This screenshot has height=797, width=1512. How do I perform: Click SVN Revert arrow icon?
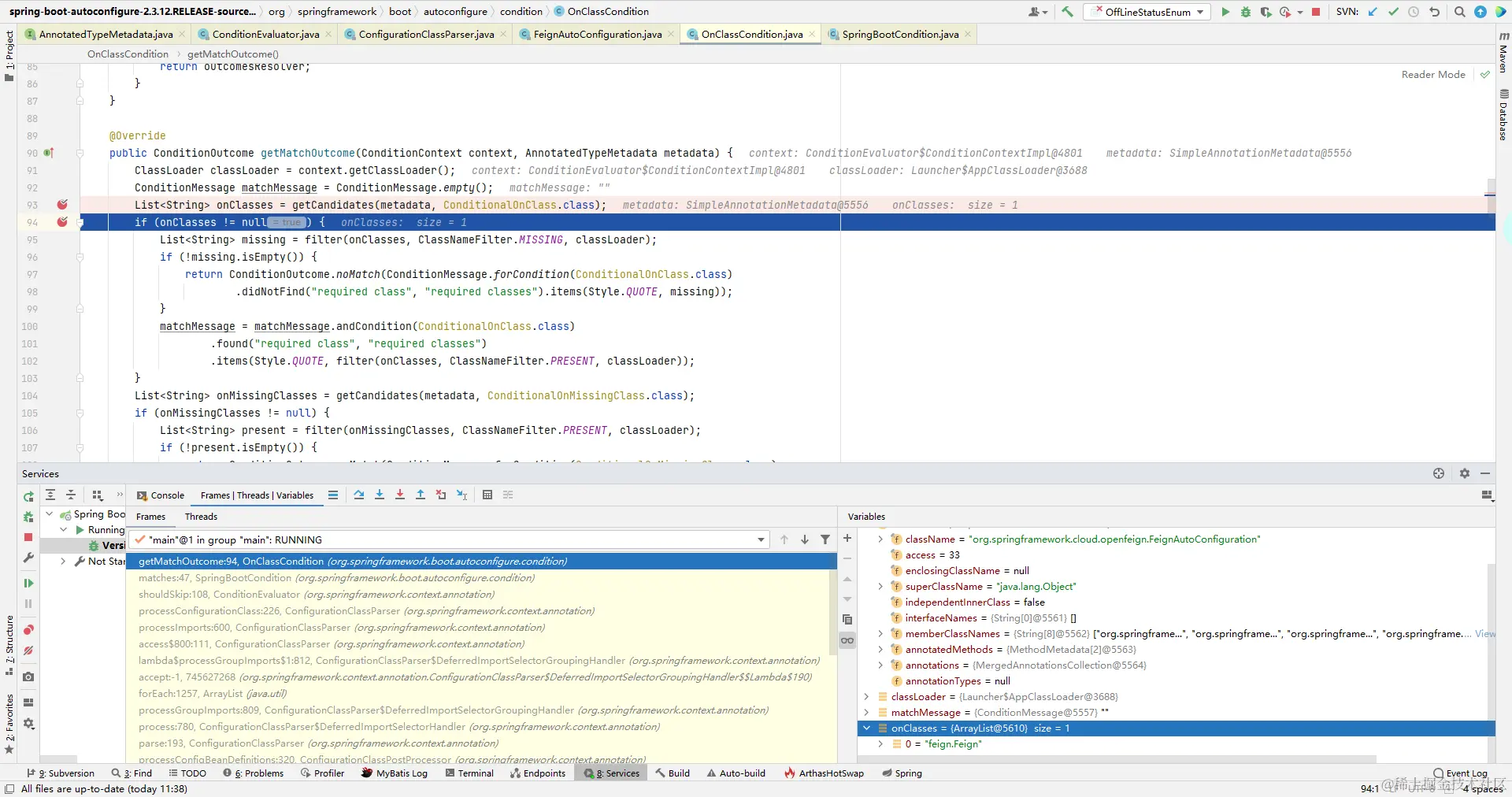(x=1435, y=12)
